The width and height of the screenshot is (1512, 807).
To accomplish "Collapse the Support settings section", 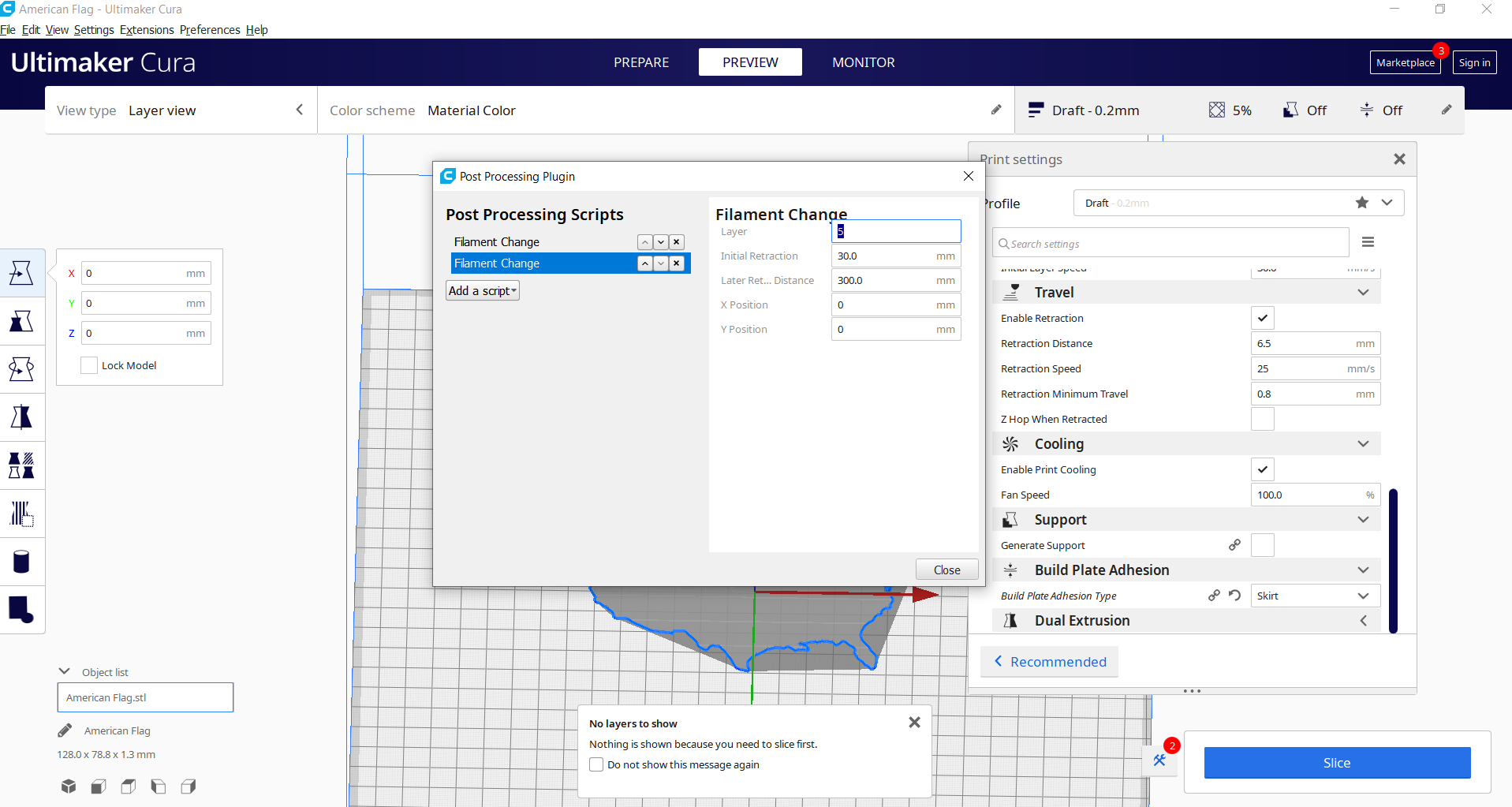I will click(x=1363, y=520).
